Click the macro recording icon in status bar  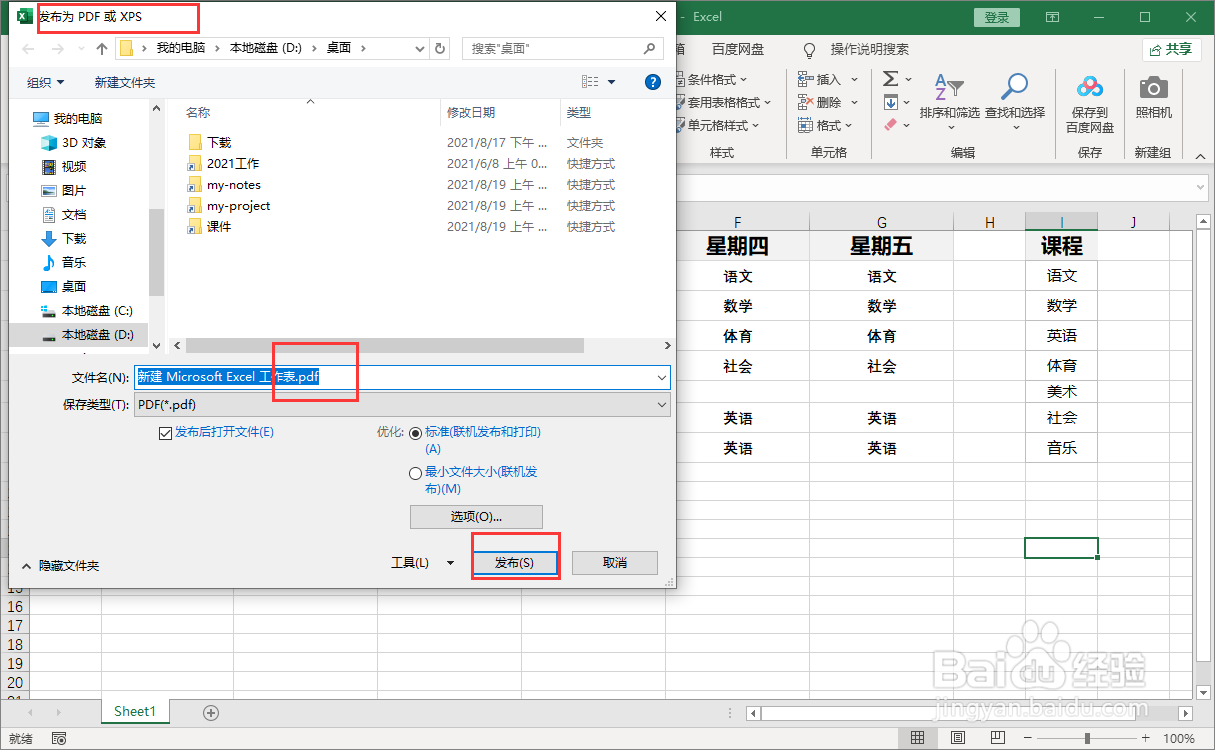59,737
